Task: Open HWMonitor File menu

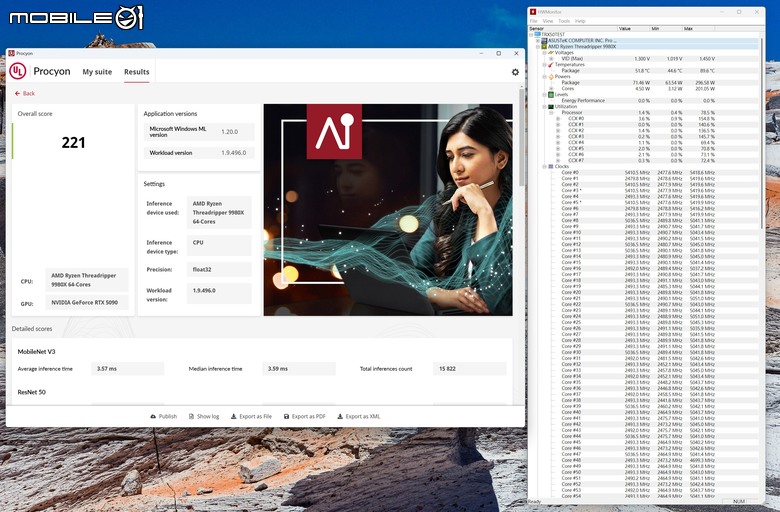Action: (x=534, y=21)
